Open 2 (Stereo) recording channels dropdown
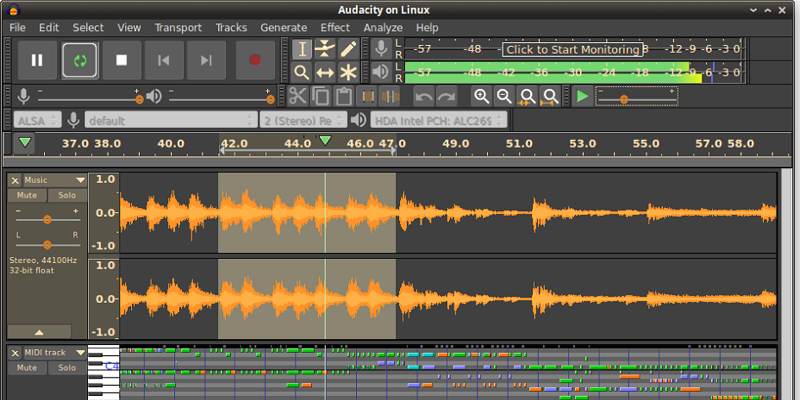This screenshot has width=800, height=400. coord(304,120)
